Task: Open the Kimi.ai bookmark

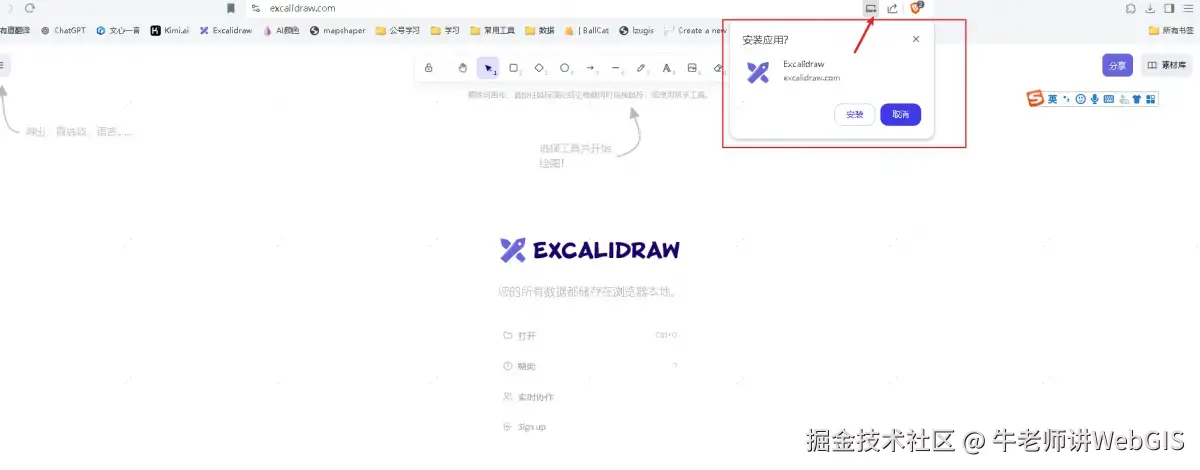Action: [170, 31]
